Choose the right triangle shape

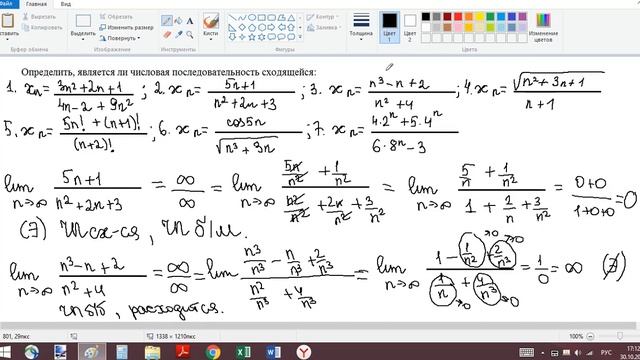(232, 27)
